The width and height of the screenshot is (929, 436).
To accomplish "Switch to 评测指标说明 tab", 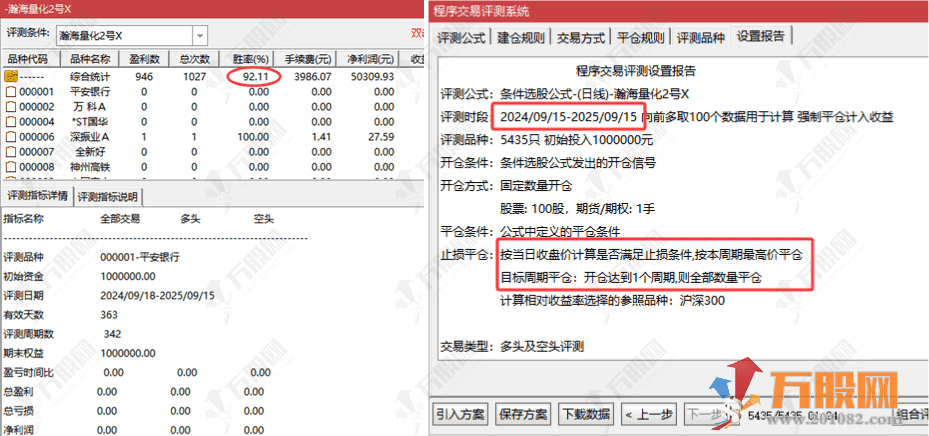I will pos(108,197).
